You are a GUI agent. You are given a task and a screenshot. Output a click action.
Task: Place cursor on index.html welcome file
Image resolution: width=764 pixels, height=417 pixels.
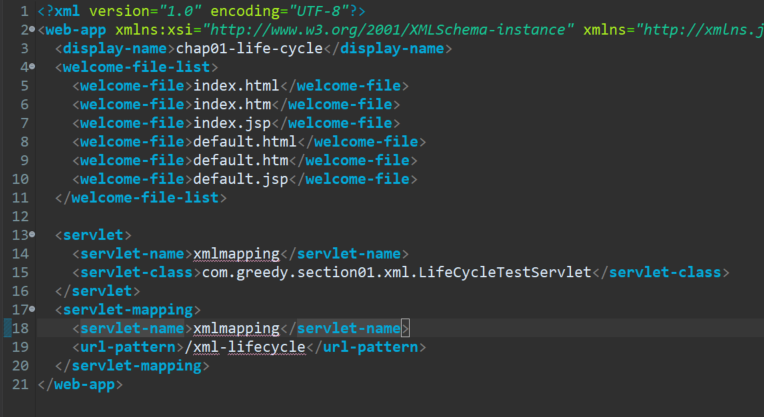tap(236, 86)
